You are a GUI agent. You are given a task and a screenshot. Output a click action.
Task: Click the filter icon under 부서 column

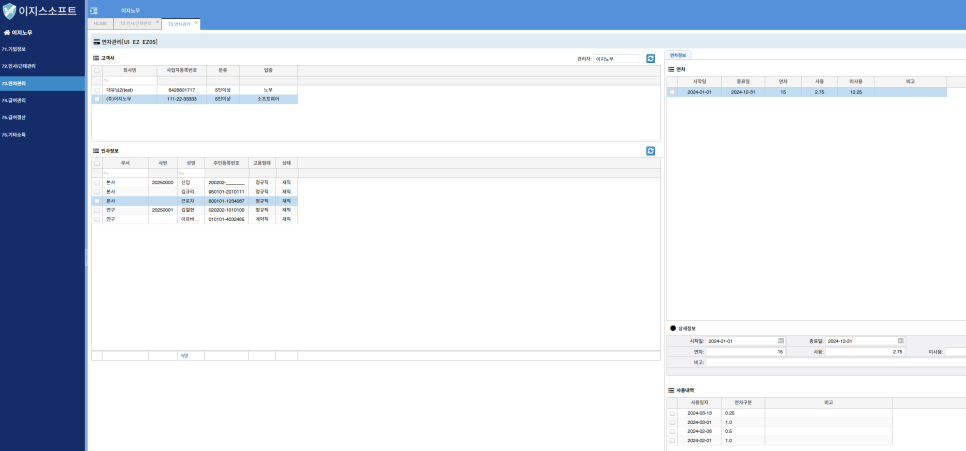click(106, 173)
